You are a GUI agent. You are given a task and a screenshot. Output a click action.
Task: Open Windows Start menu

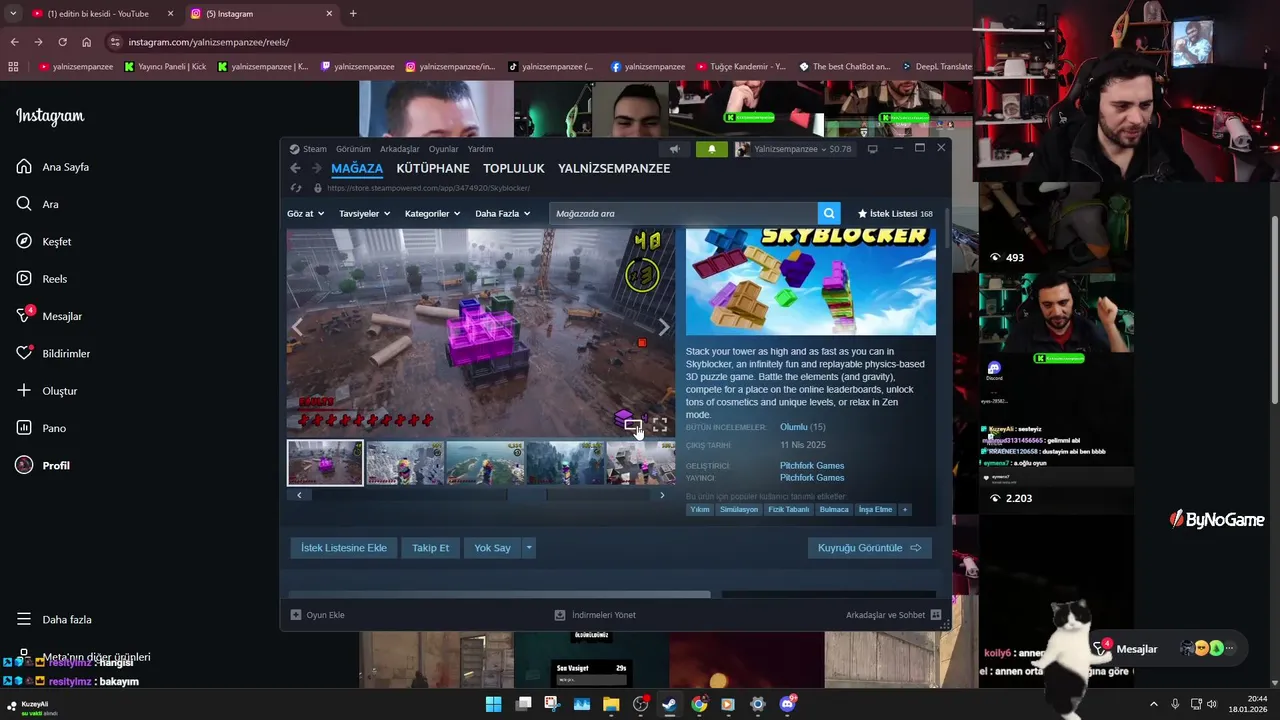click(493, 704)
